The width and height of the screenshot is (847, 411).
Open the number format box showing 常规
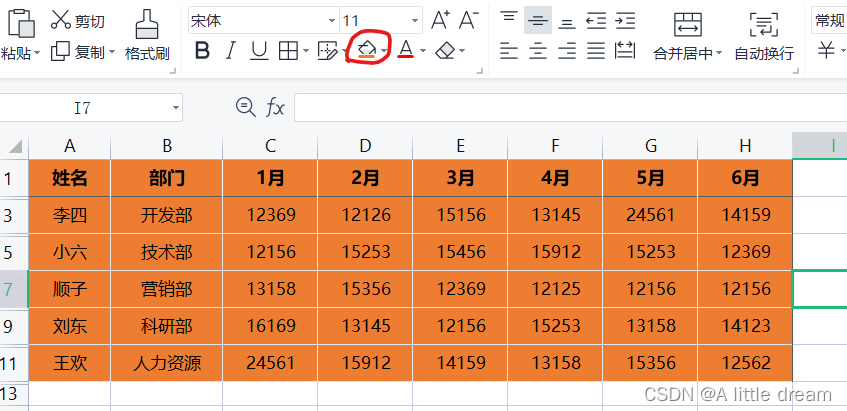point(830,21)
